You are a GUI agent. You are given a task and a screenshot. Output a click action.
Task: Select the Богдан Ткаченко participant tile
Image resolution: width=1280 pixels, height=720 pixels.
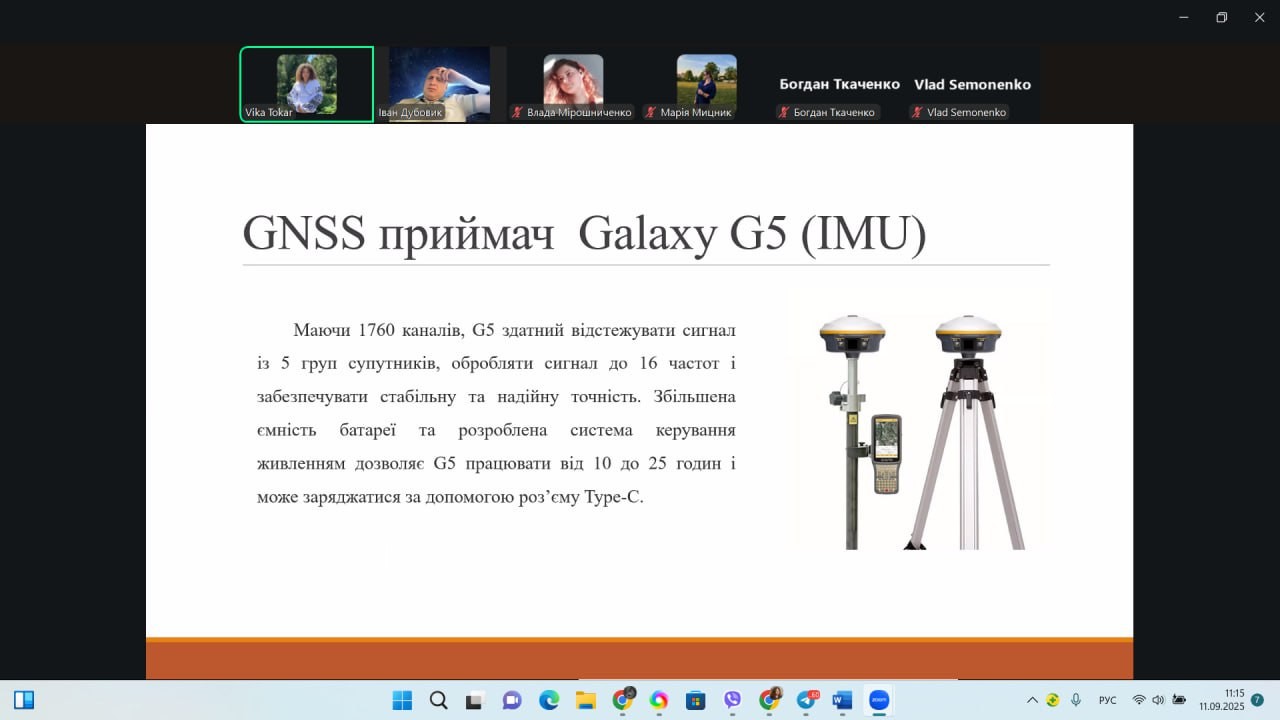[839, 85]
